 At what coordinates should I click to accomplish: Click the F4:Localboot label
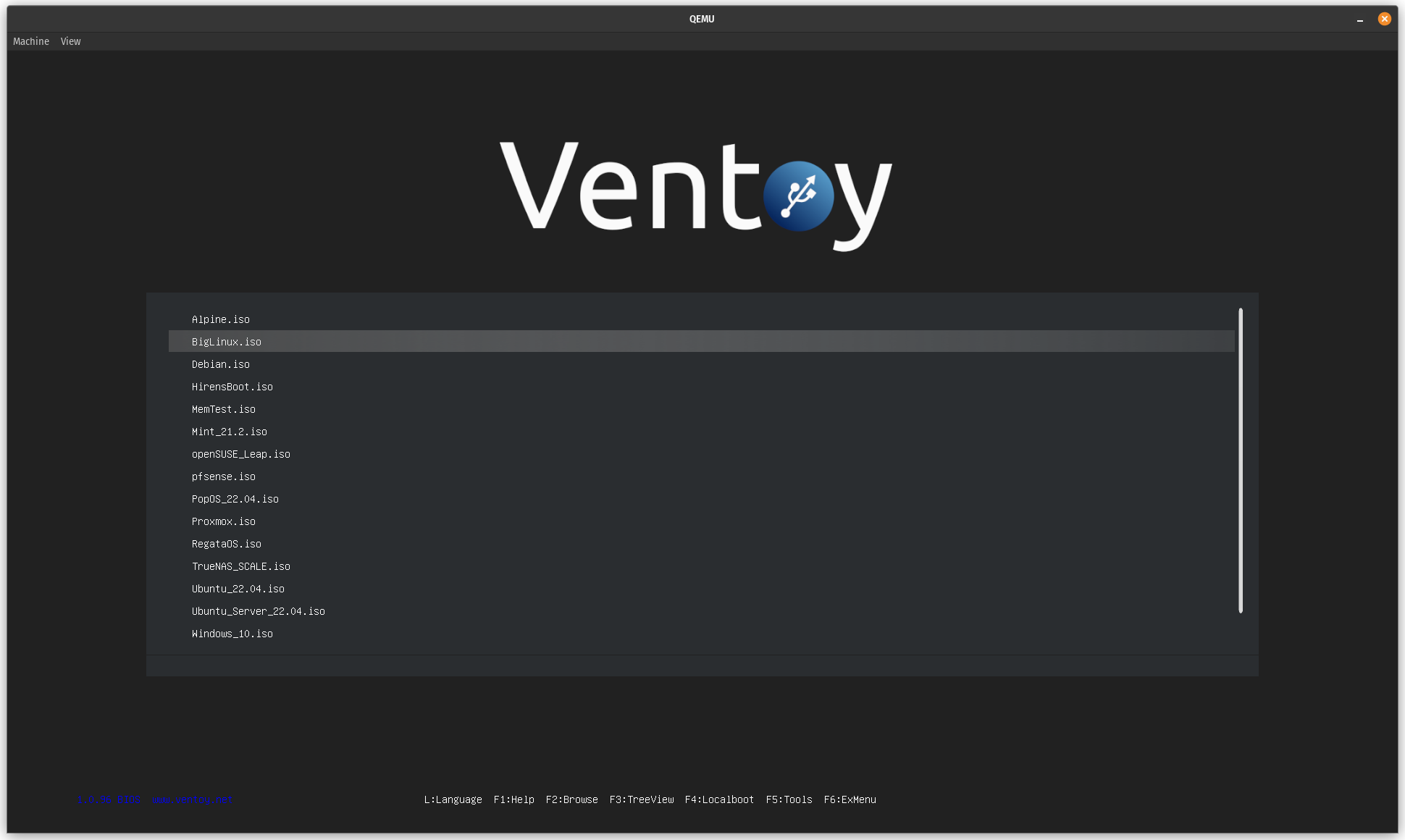click(x=719, y=799)
